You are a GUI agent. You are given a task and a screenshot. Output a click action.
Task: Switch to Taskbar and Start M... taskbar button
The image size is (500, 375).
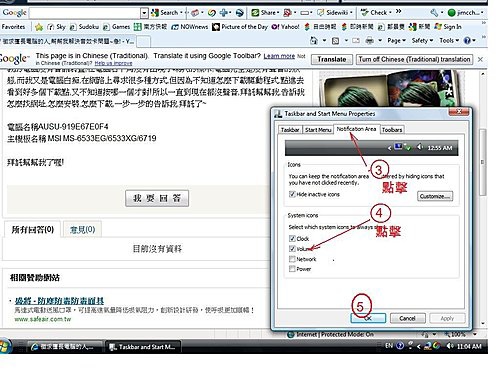(x=143, y=347)
